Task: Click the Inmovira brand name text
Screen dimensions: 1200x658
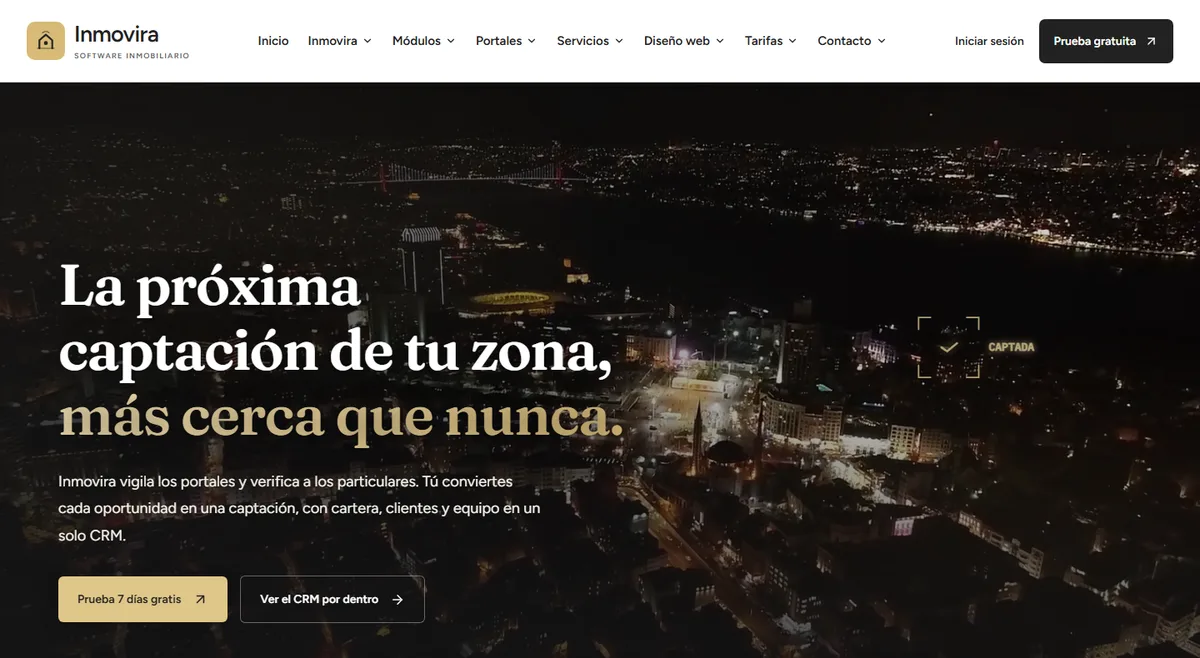Action: click(x=116, y=35)
